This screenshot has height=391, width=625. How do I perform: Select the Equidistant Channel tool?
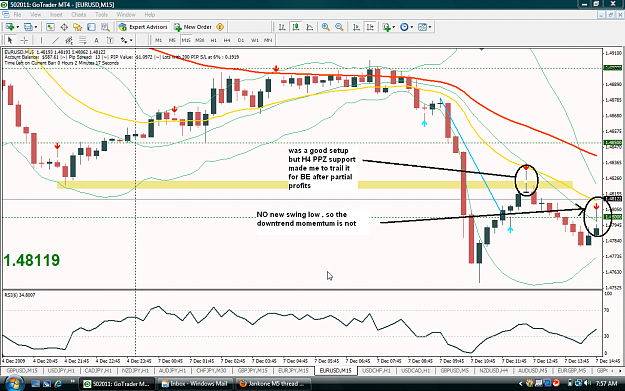[69, 40]
